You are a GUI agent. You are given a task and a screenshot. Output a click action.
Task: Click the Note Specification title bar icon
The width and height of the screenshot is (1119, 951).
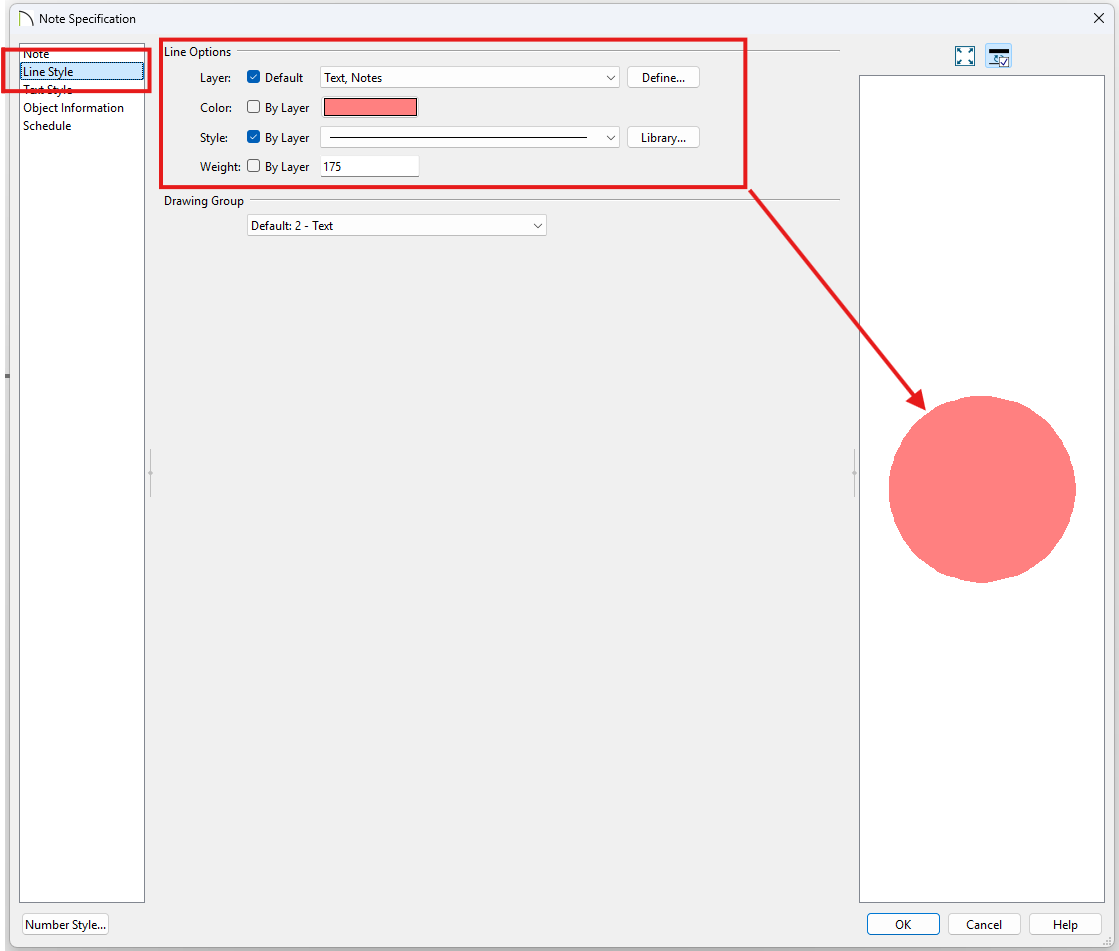26,18
